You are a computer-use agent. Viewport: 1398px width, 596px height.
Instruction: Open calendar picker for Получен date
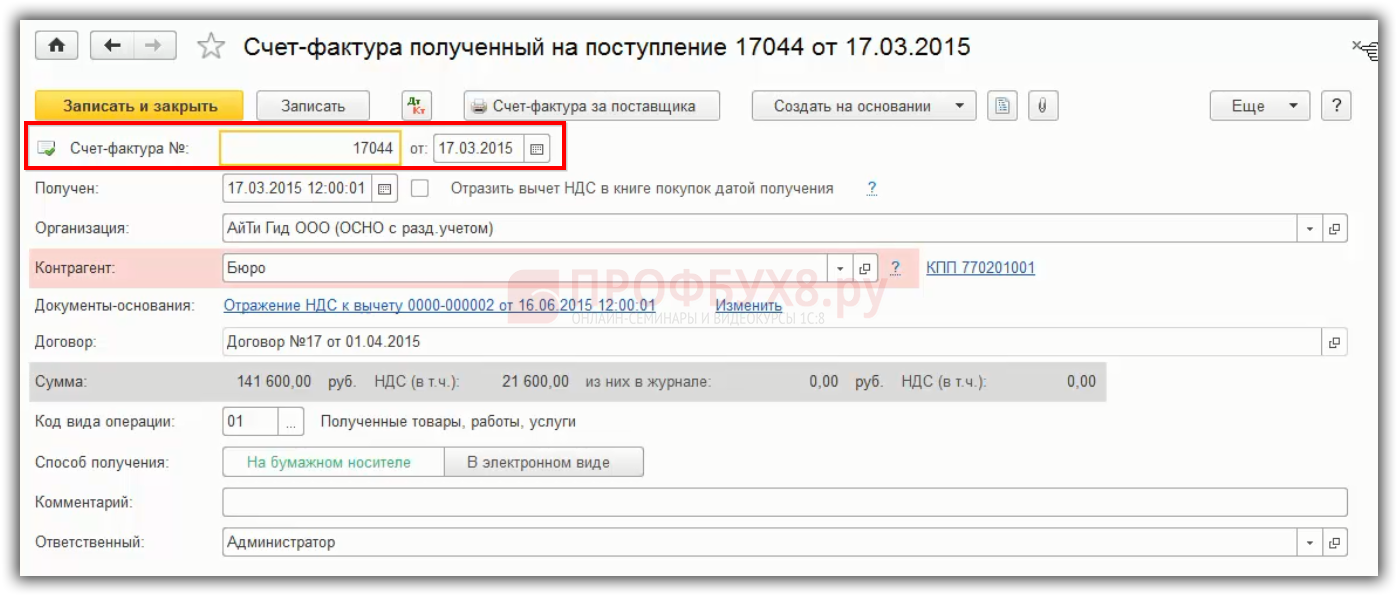click(x=386, y=188)
